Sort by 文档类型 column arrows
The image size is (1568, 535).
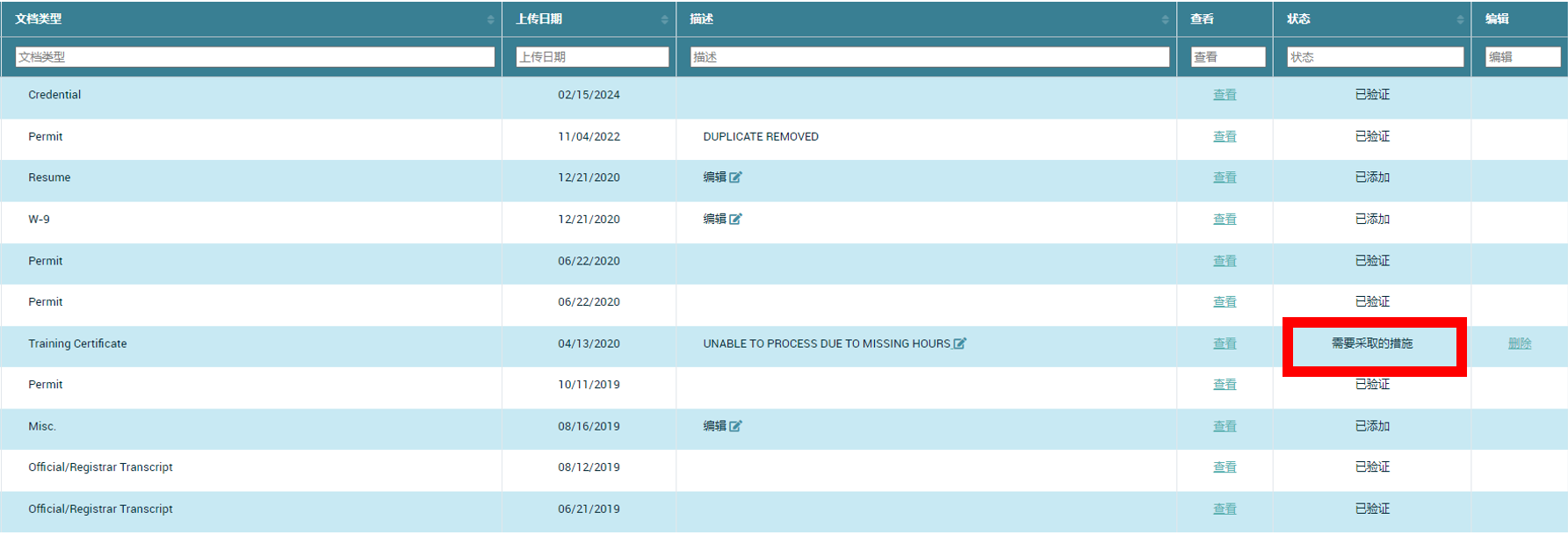click(x=490, y=19)
